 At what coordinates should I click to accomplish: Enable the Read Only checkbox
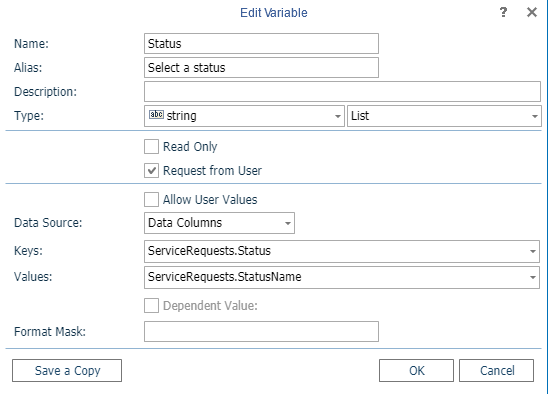pos(151,147)
